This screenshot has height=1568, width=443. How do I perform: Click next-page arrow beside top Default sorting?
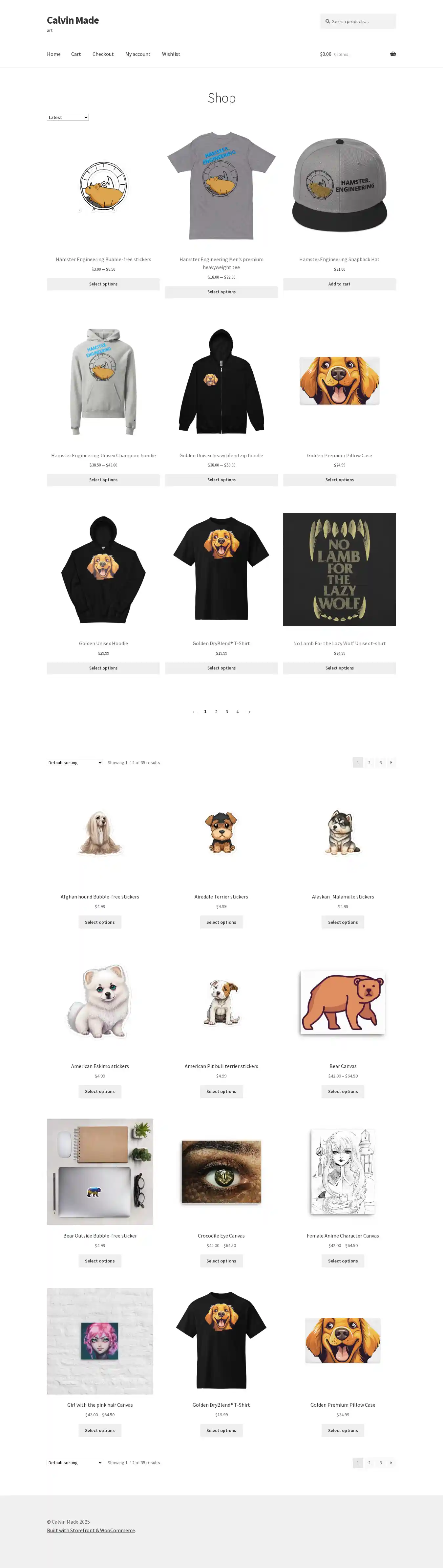point(391,762)
